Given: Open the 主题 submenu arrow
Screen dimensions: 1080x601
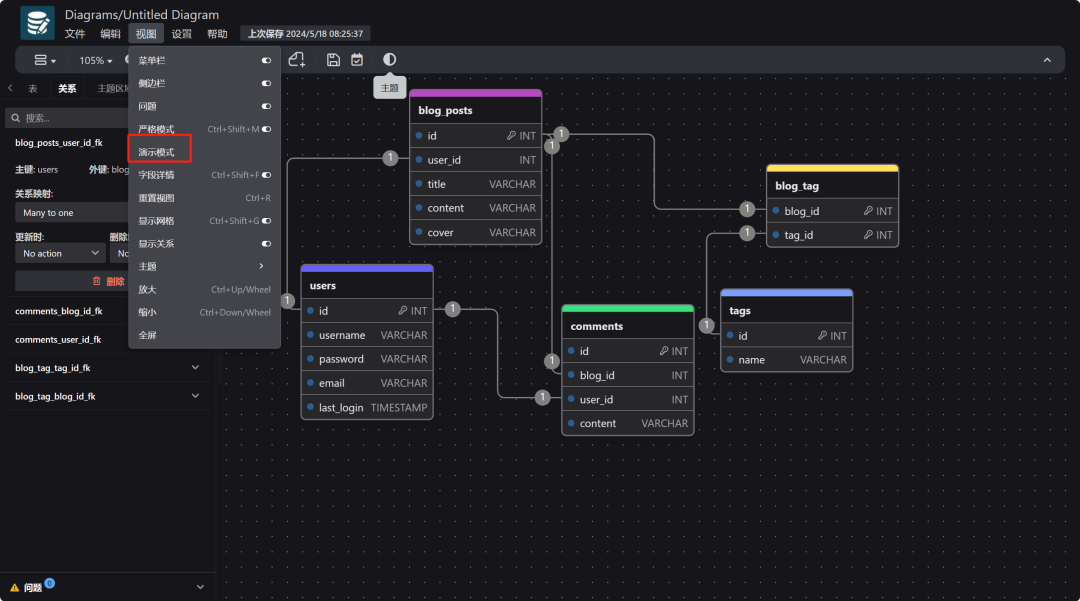Looking at the screenshot, I should pyautogui.click(x=262, y=267).
